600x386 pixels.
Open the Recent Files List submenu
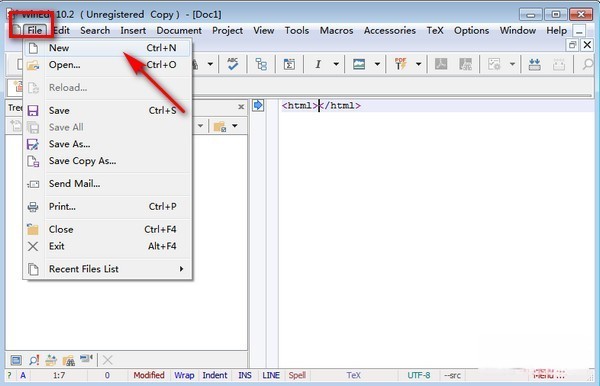pos(107,269)
